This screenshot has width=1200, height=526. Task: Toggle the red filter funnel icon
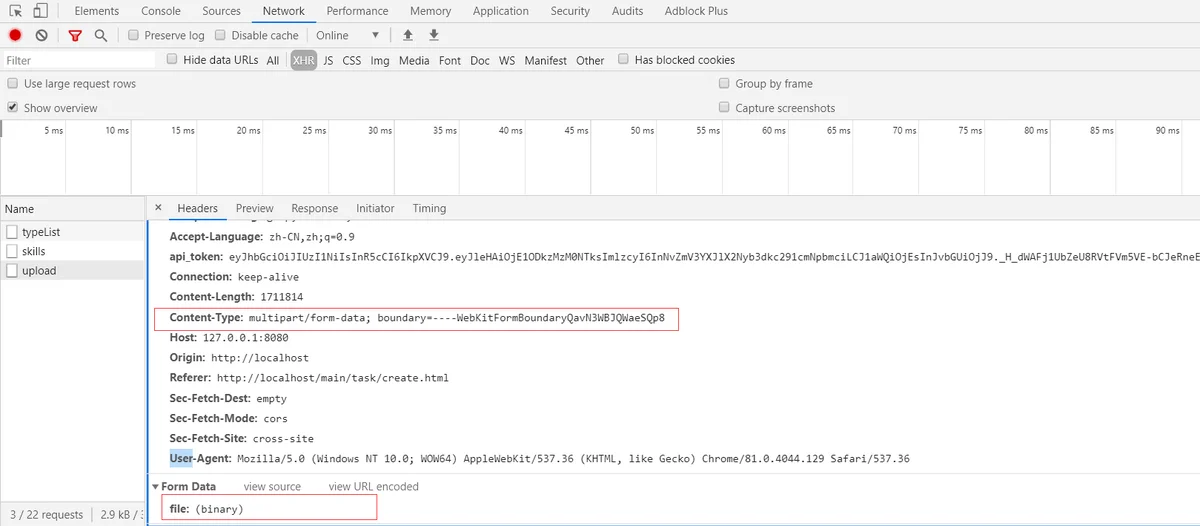coord(75,35)
